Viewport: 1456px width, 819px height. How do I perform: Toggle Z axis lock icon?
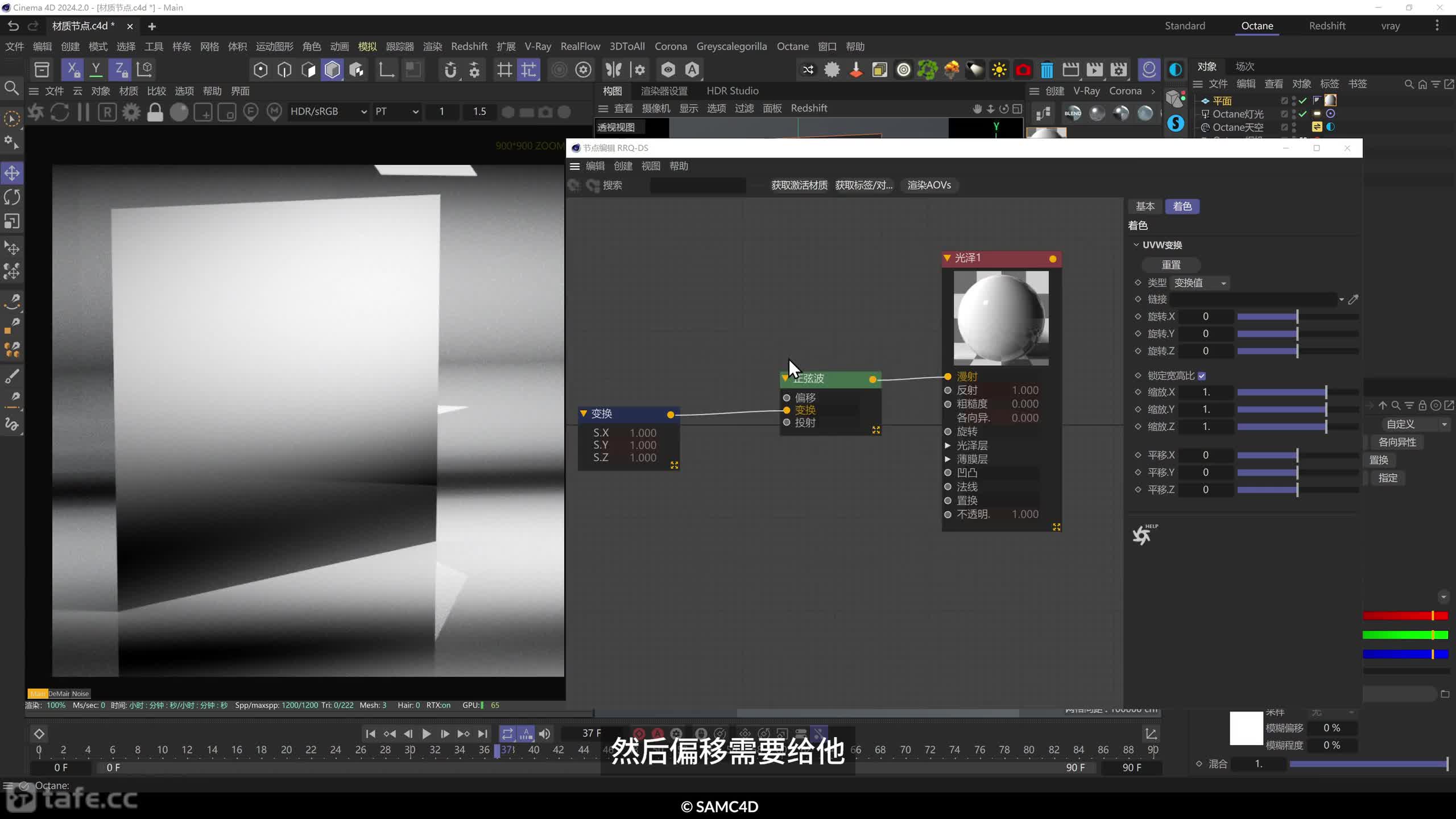120,69
